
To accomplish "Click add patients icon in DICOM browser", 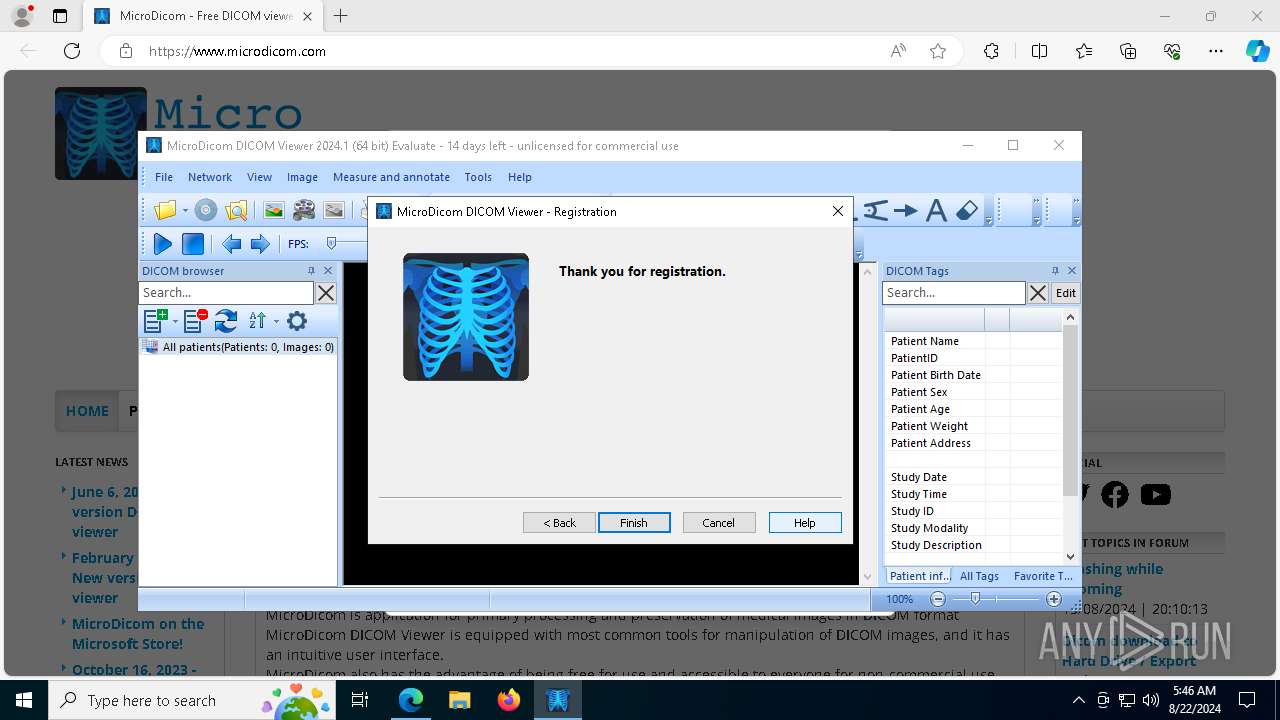I will click(x=155, y=321).
